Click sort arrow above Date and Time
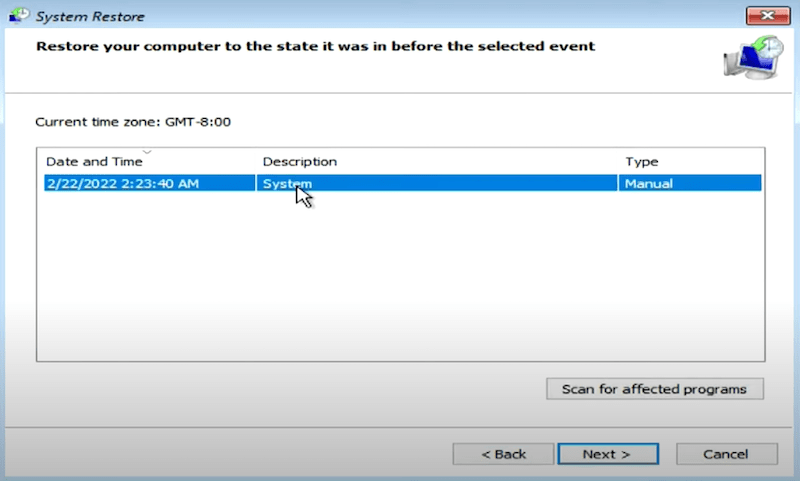 tap(148, 152)
